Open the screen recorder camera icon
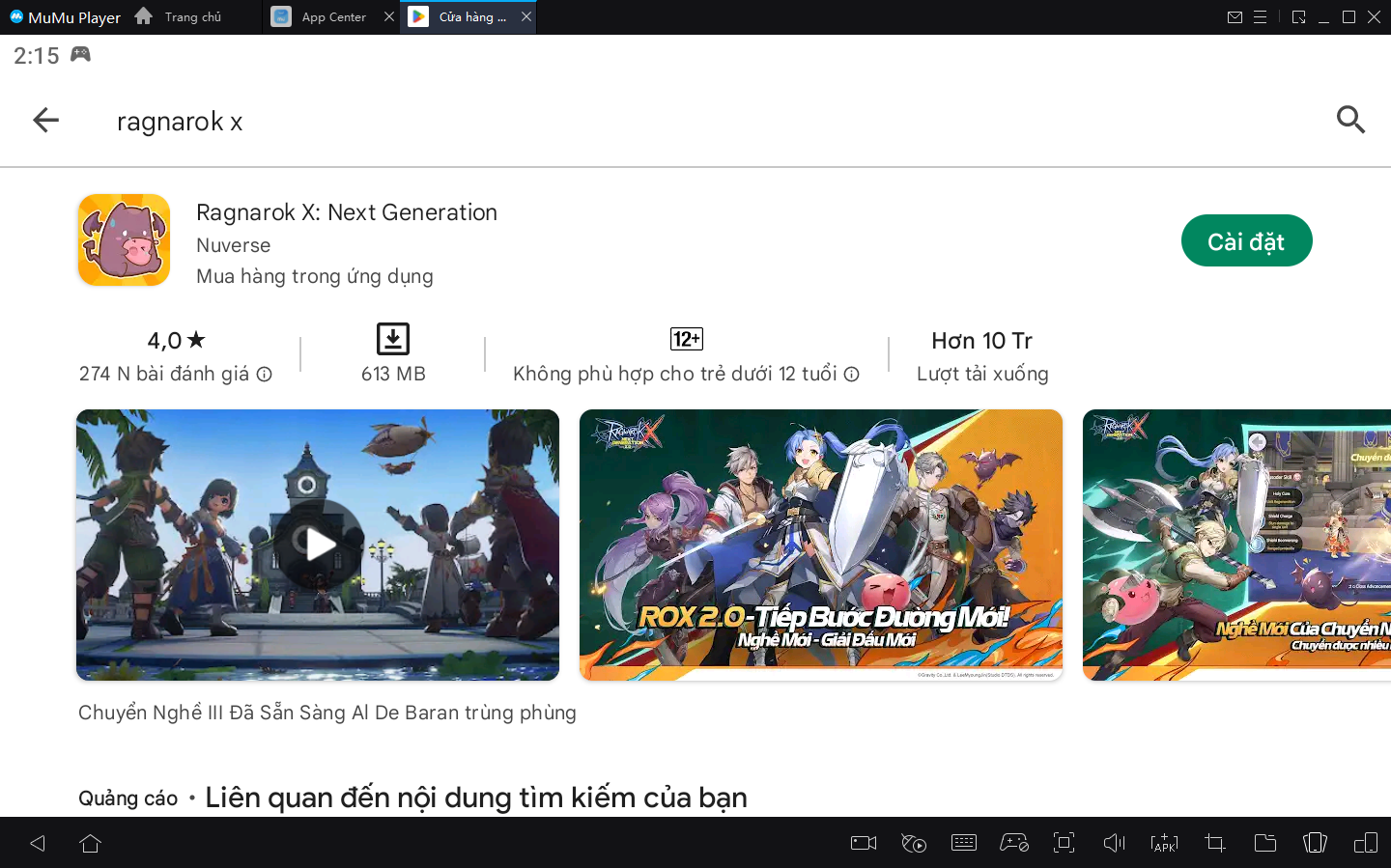Screen dimensions: 1391x868 click(x=863, y=843)
